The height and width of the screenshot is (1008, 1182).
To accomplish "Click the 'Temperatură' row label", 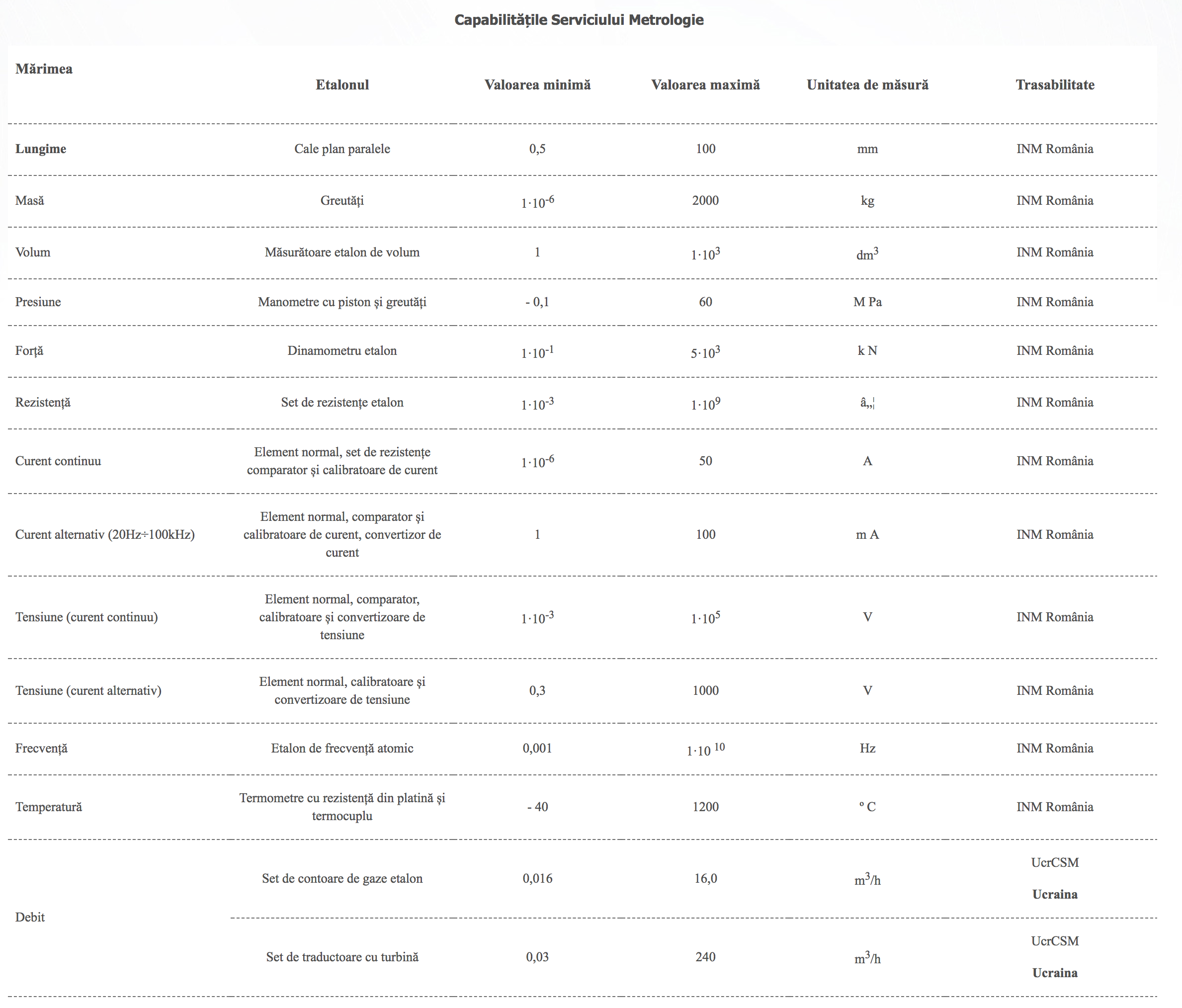I will click(49, 807).
